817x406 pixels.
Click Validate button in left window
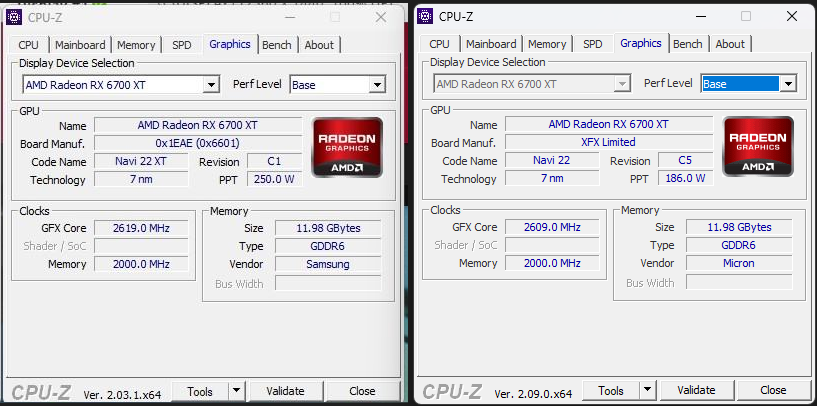pos(285,391)
